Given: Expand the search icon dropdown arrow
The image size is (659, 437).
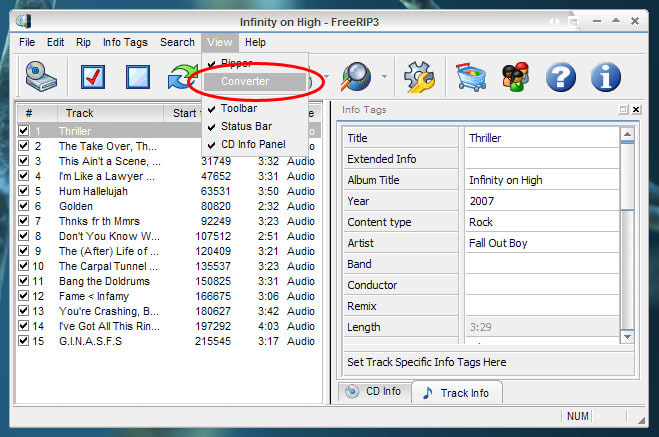Looking at the screenshot, I should (384, 76).
